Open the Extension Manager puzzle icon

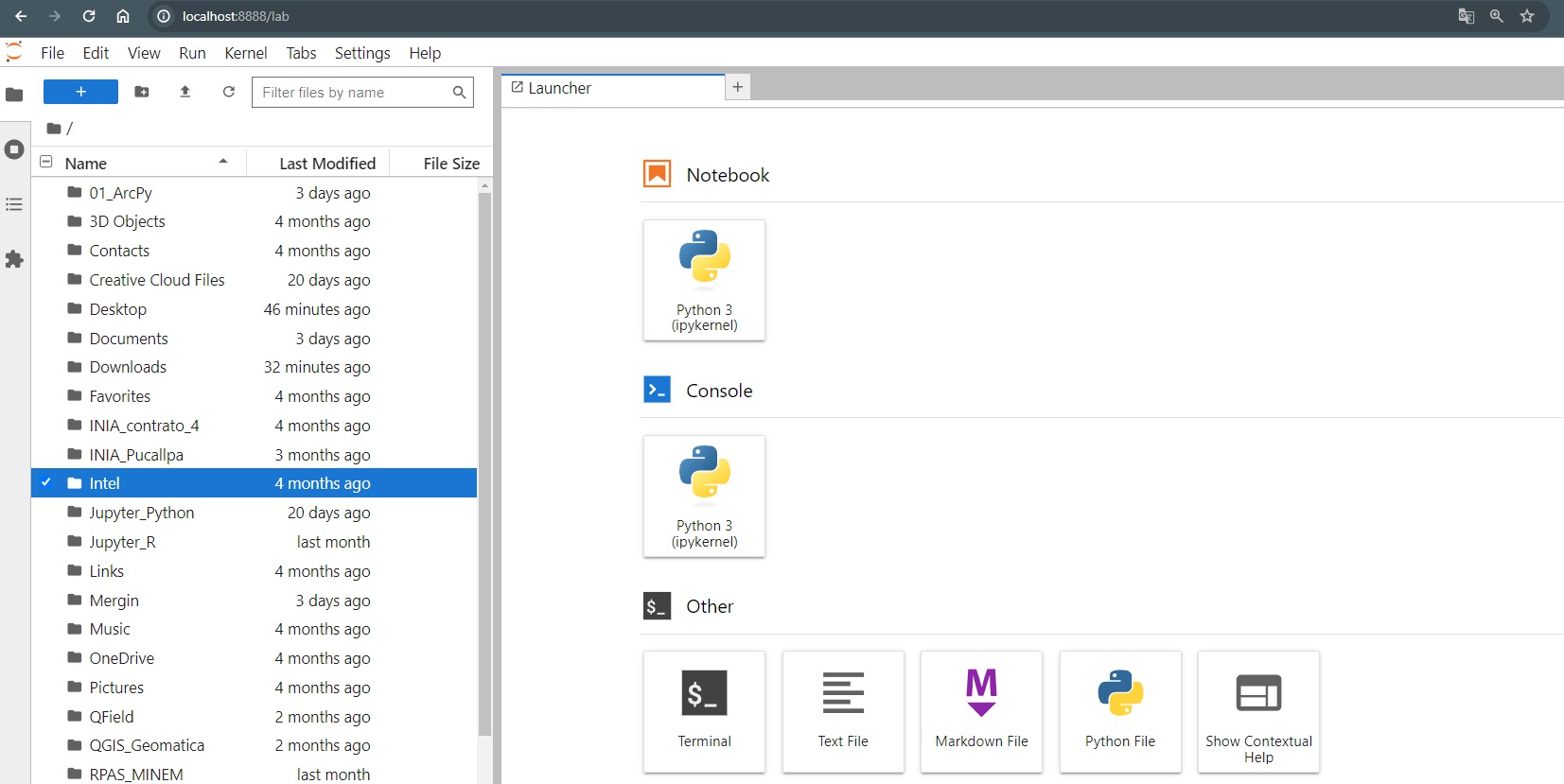pos(14,259)
